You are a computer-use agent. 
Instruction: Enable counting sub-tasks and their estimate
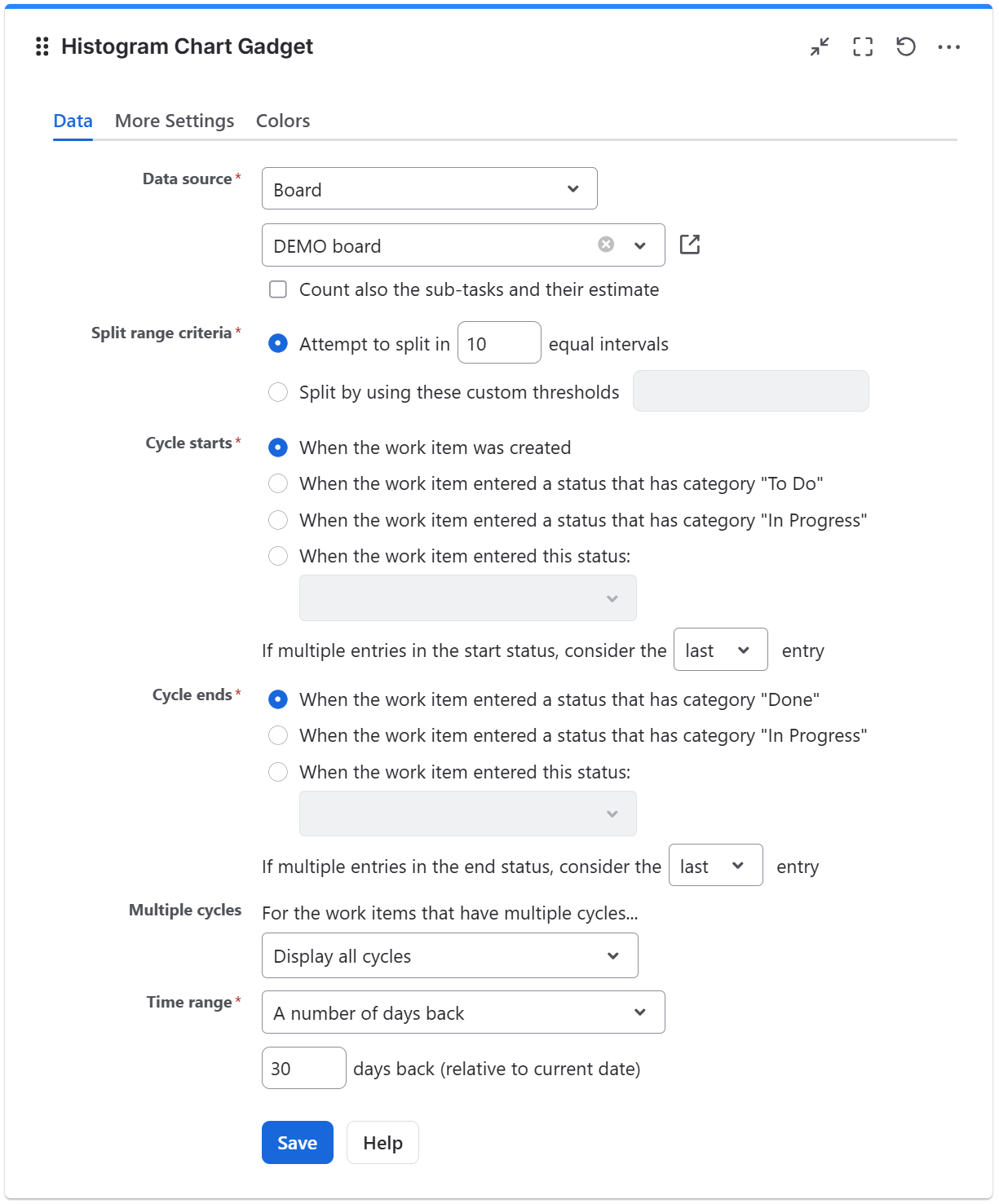pos(278,289)
